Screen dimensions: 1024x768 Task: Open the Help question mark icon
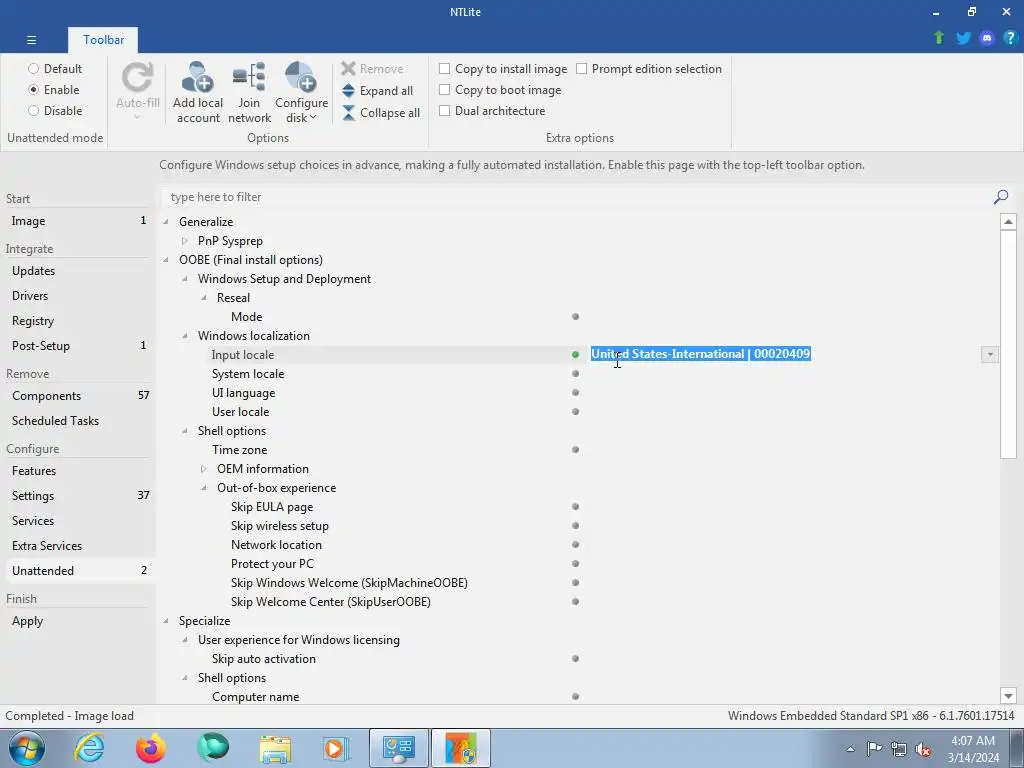point(1010,38)
